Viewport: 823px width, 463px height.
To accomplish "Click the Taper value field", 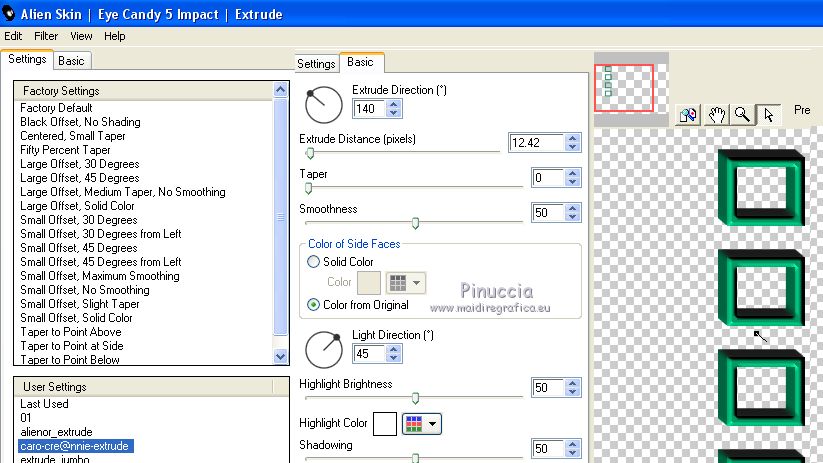I will (x=548, y=178).
